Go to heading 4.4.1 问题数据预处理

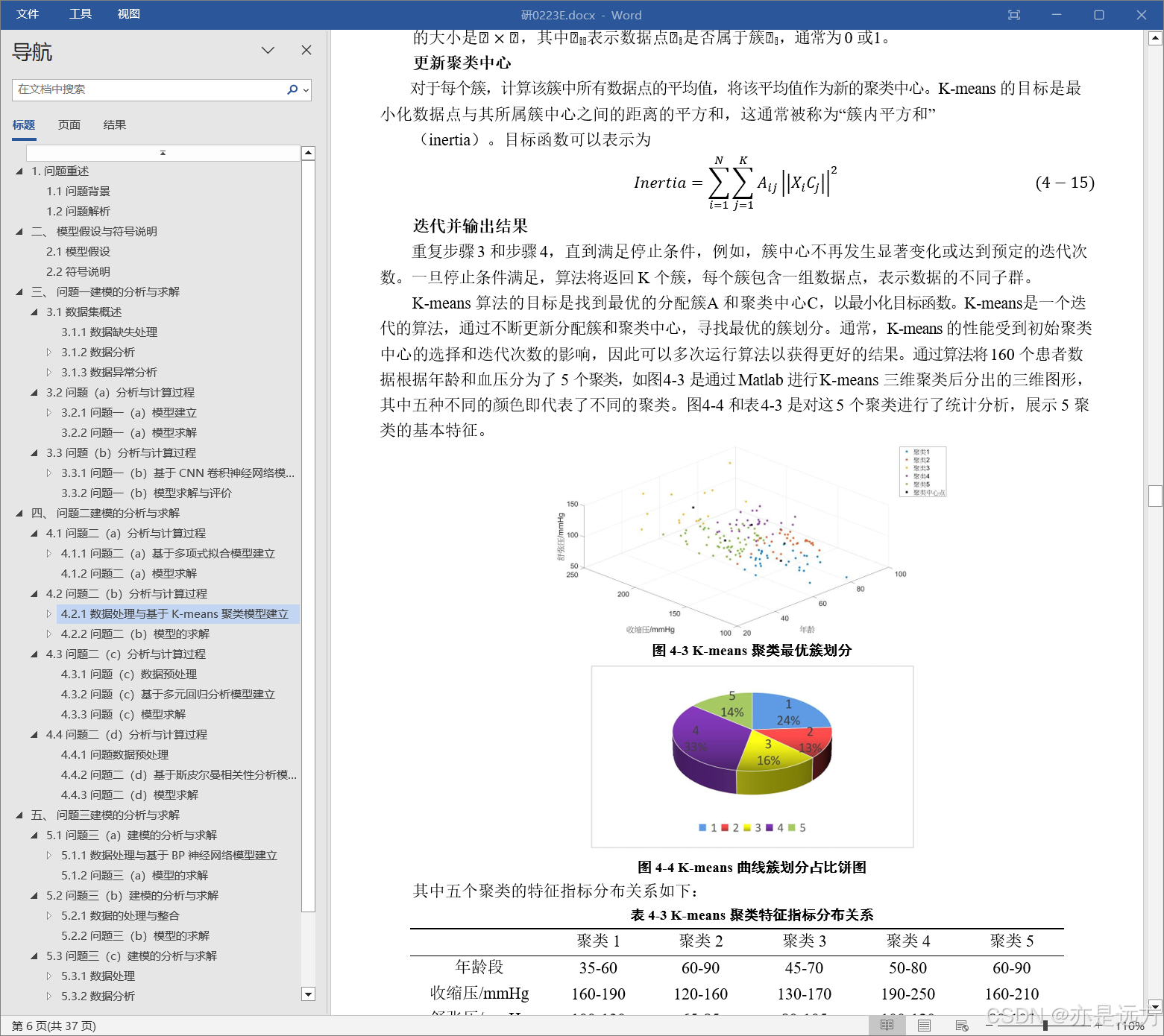tap(115, 755)
